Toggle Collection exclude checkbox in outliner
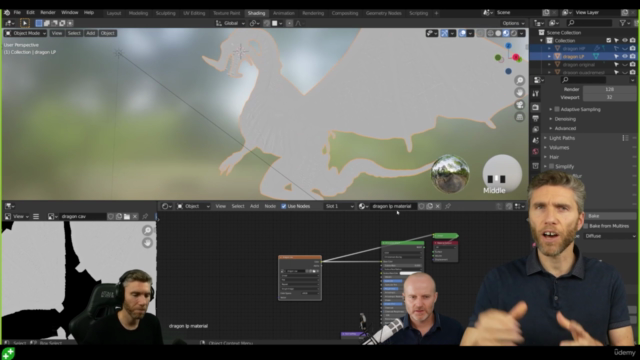Viewport: 640px width, 360px height. tap(609, 40)
